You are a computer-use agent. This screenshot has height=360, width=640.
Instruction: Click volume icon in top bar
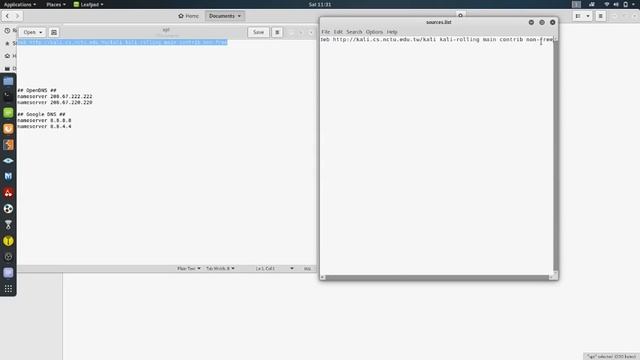(x=616, y=4)
